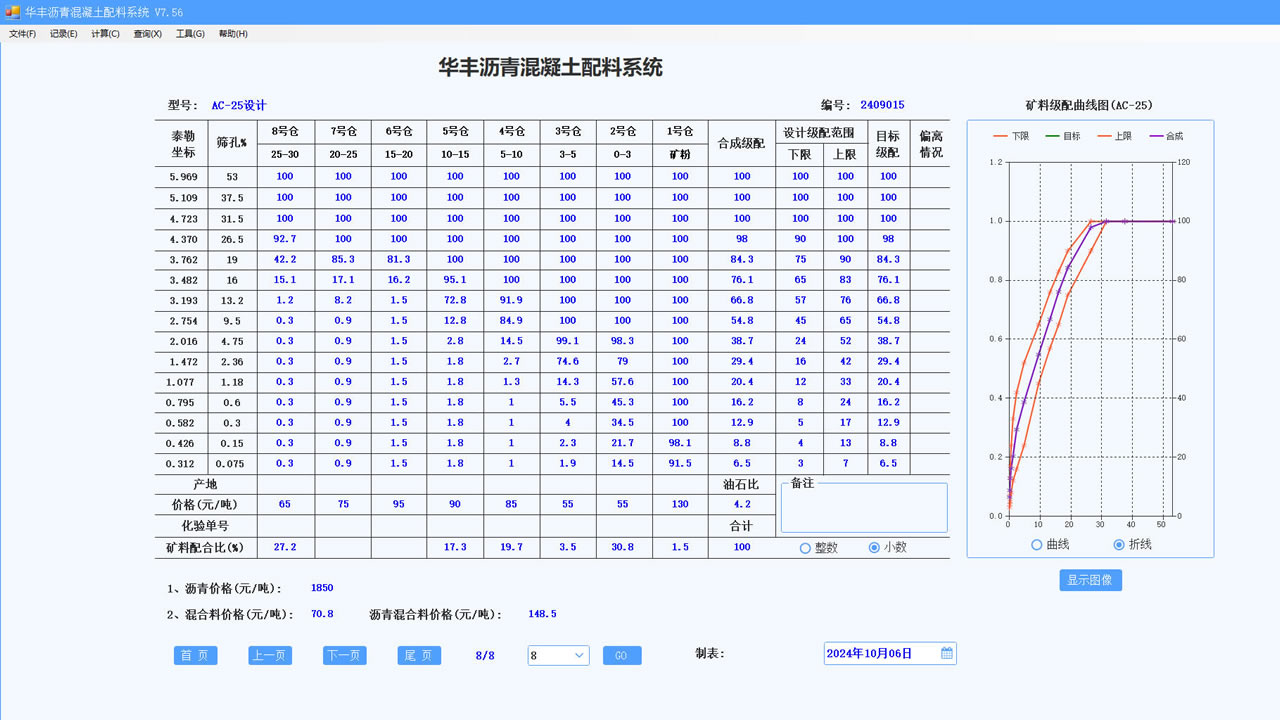
Task: Click the 显示图像 button
Action: click(1090, 580)
